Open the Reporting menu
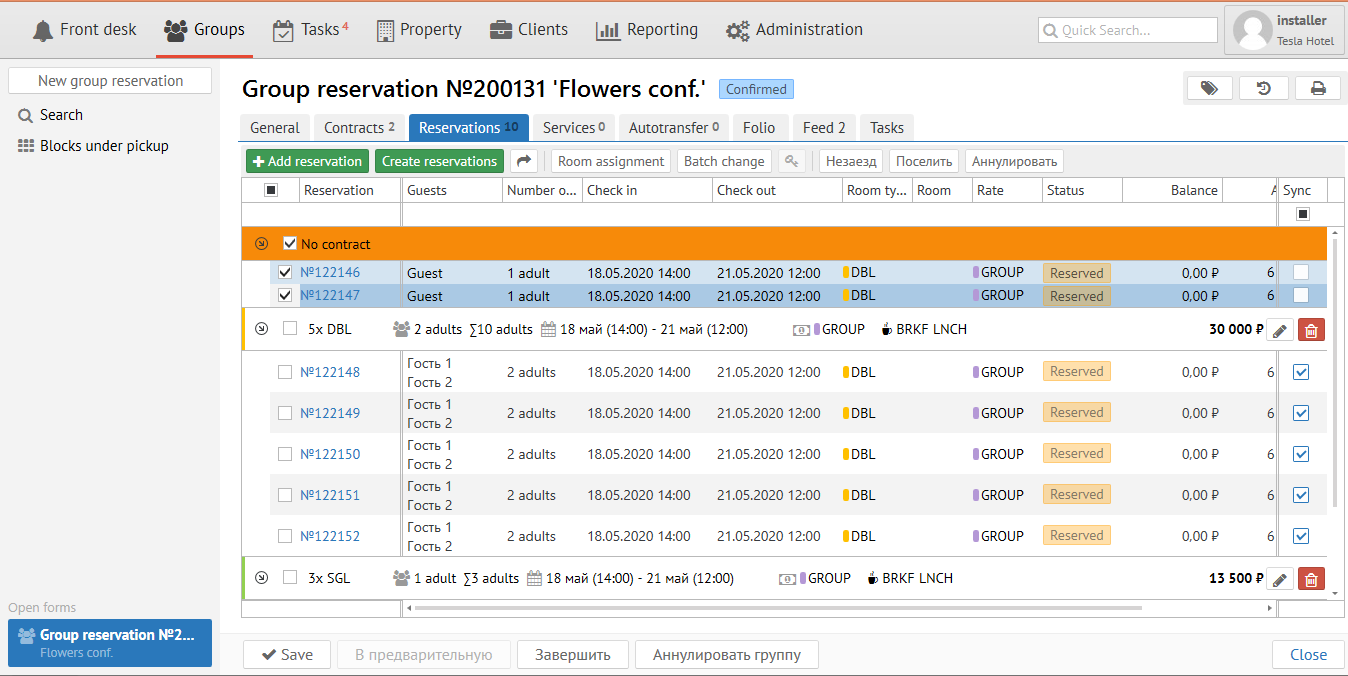 point(647,30)
